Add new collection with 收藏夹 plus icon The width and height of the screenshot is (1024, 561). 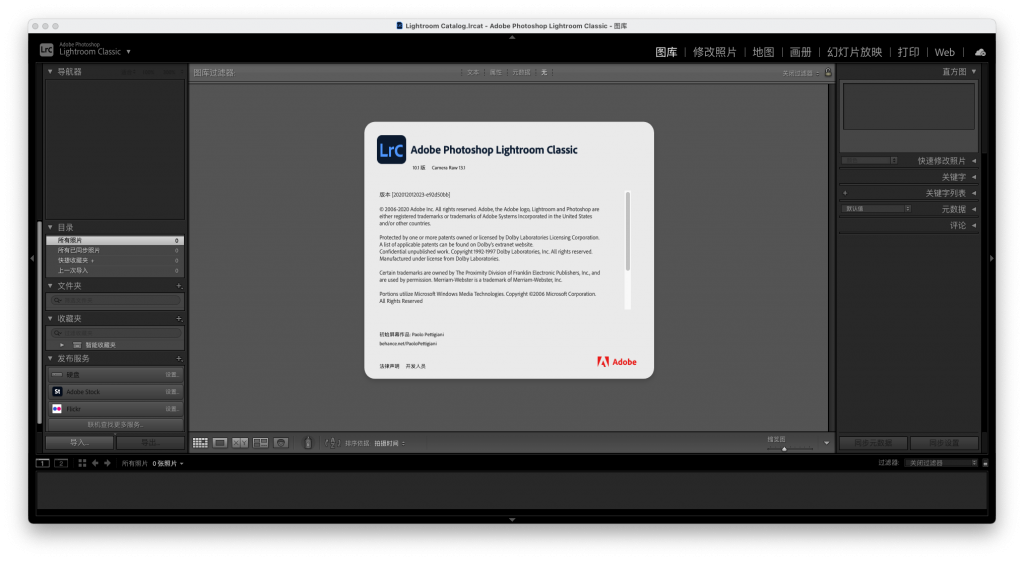pyautogui.click(x=178, y=319)
